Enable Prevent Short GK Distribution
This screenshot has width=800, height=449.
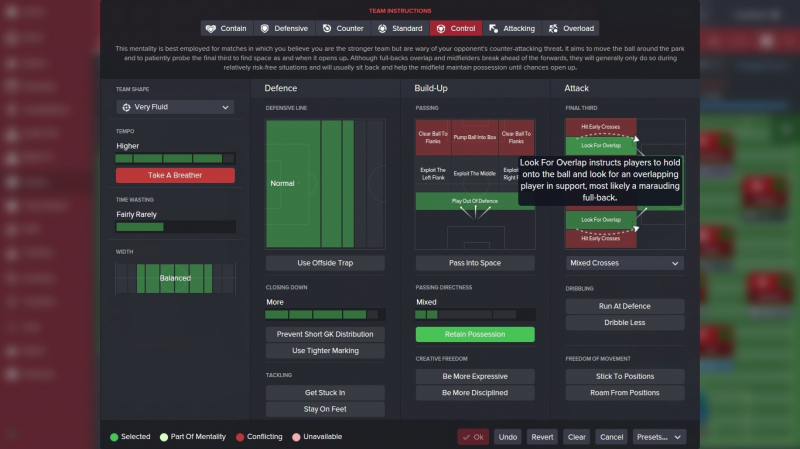(x=325, y=334)
